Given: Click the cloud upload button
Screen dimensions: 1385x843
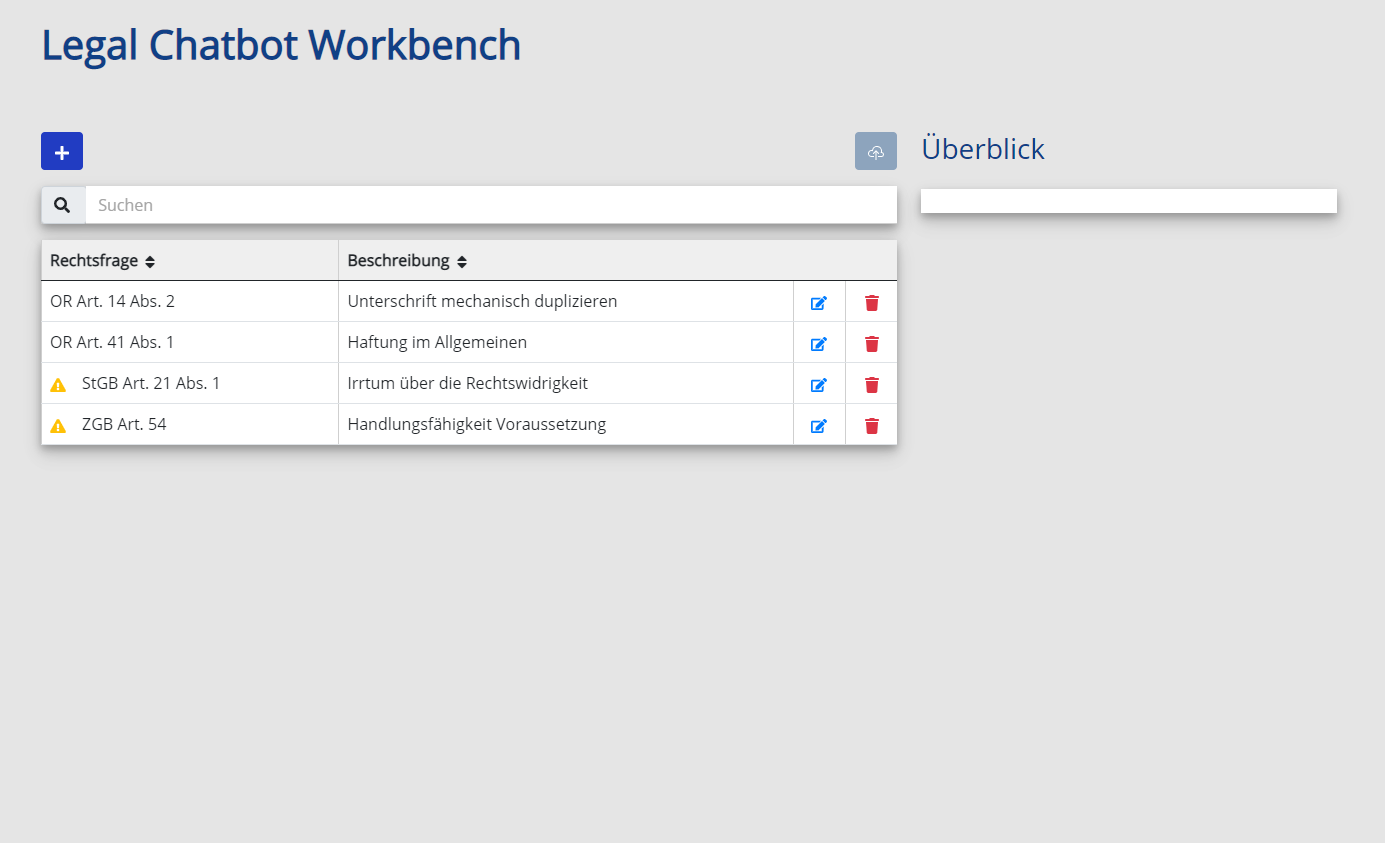Looking at the screenshot, I should click(876, 151).
